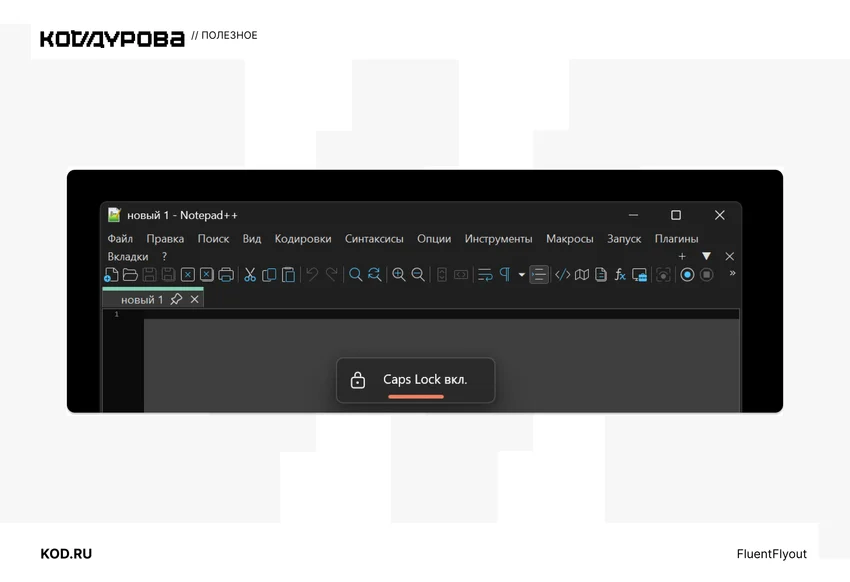850x582 pixels.
Task: Close the новый 1 tab
Action: tap(195, 299)
